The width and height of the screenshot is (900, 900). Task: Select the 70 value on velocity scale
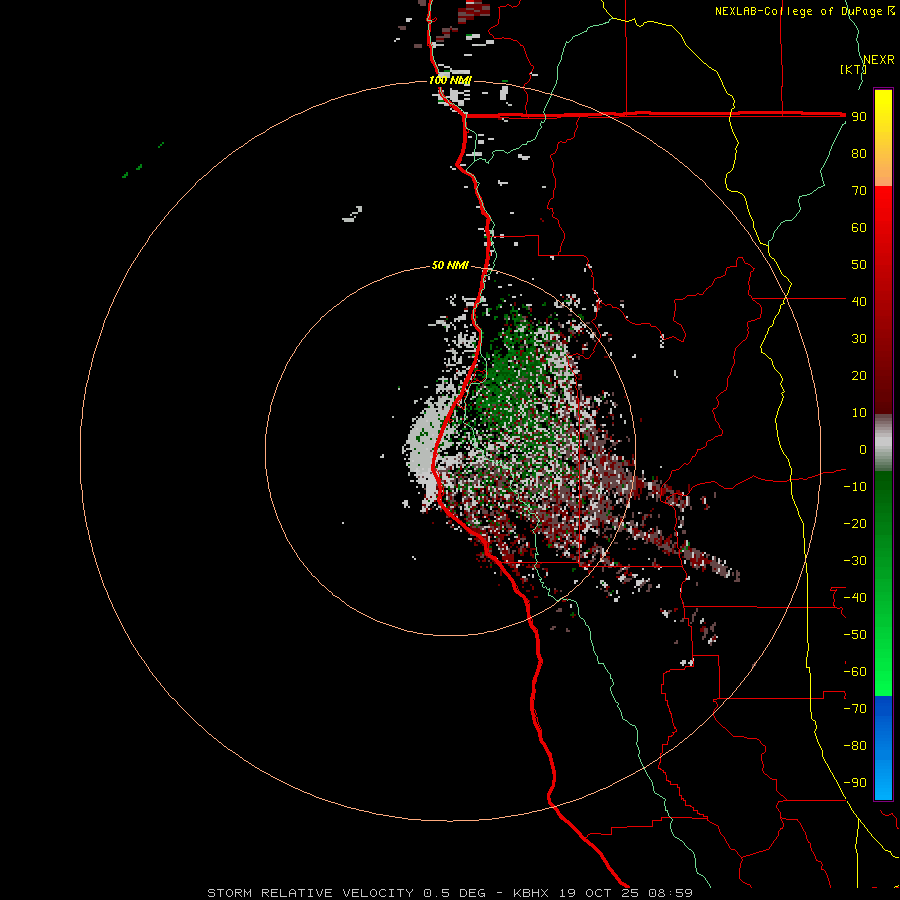pos(859,191)
